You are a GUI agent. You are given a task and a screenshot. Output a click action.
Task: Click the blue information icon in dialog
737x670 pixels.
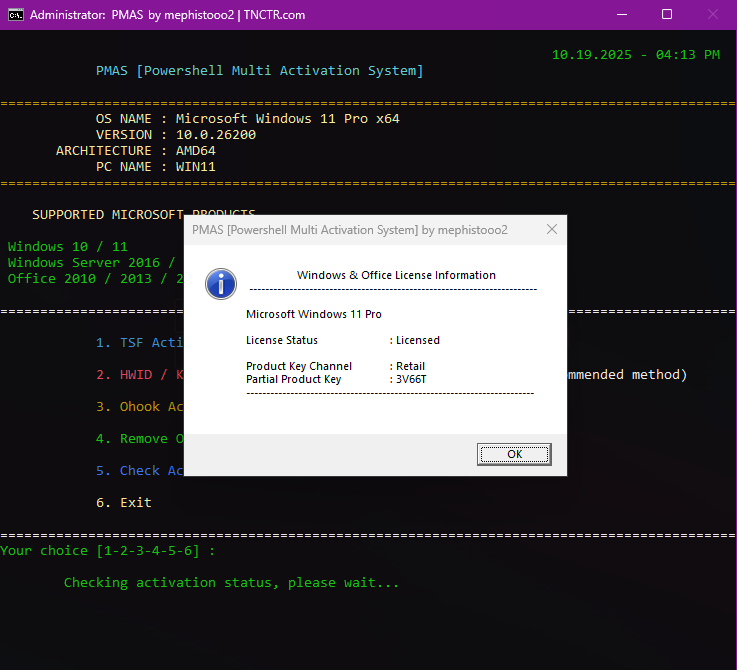point(220,284)
